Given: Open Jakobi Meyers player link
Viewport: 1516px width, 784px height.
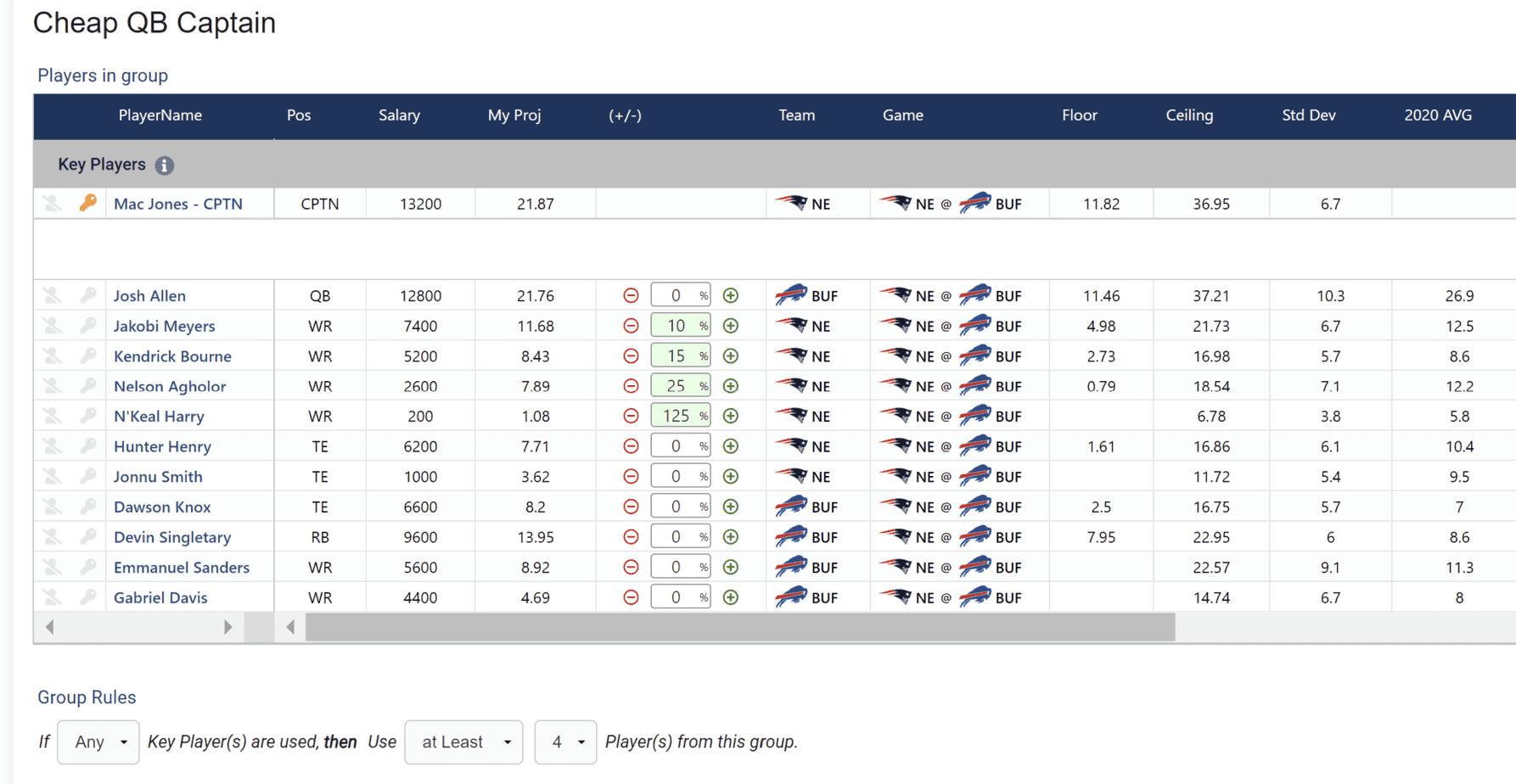Looking at the screenshot, I should pyautogui.click(x=165, y=326).
